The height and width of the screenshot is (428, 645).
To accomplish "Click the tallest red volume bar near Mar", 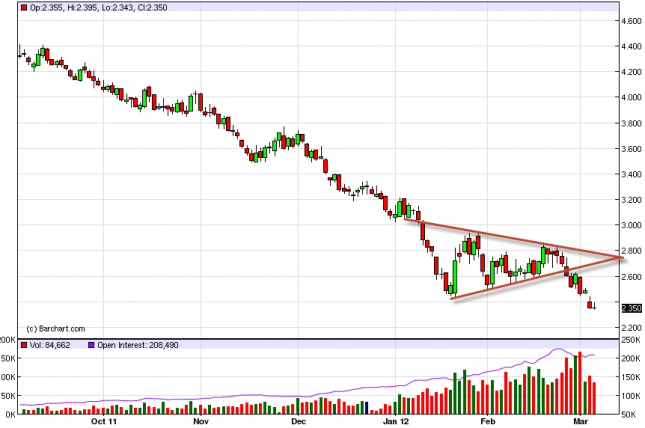I will [x=580, y=383].
